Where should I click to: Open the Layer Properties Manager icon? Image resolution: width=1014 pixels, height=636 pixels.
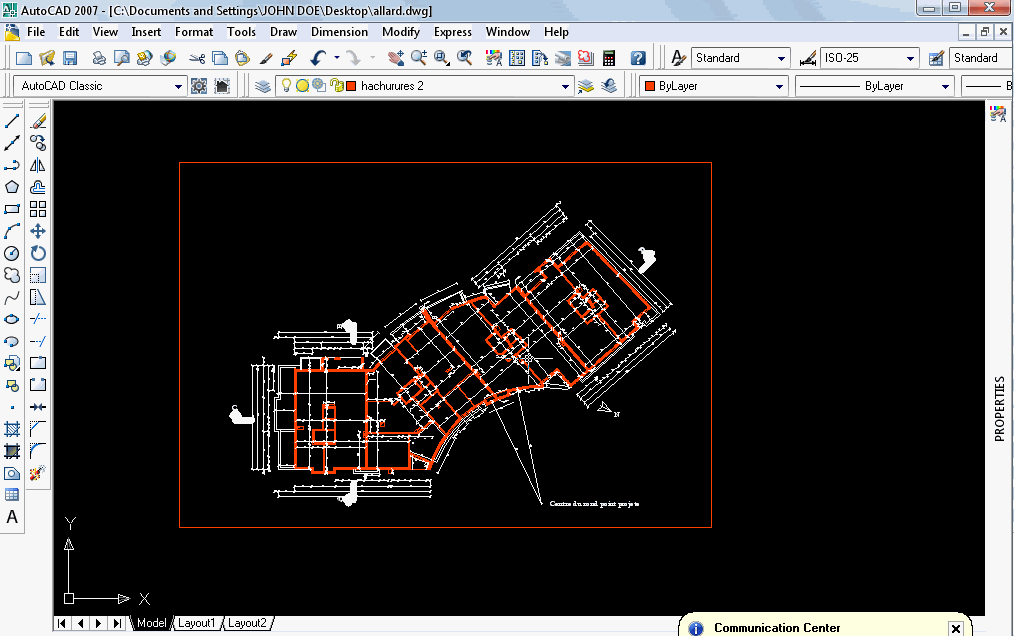tap(263, 86)
